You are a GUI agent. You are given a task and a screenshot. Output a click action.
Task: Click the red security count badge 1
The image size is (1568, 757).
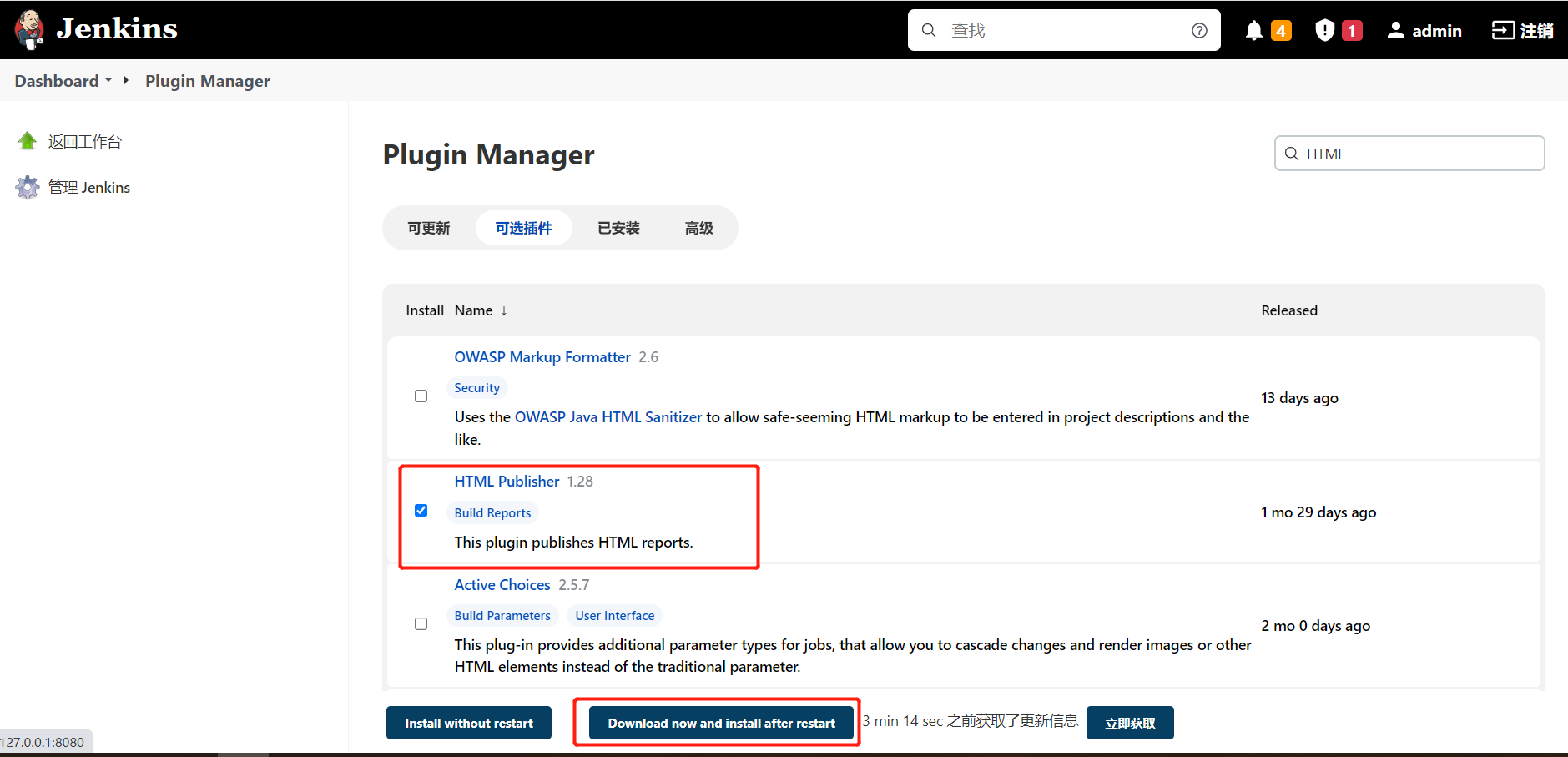click(x=1352, y=31)
